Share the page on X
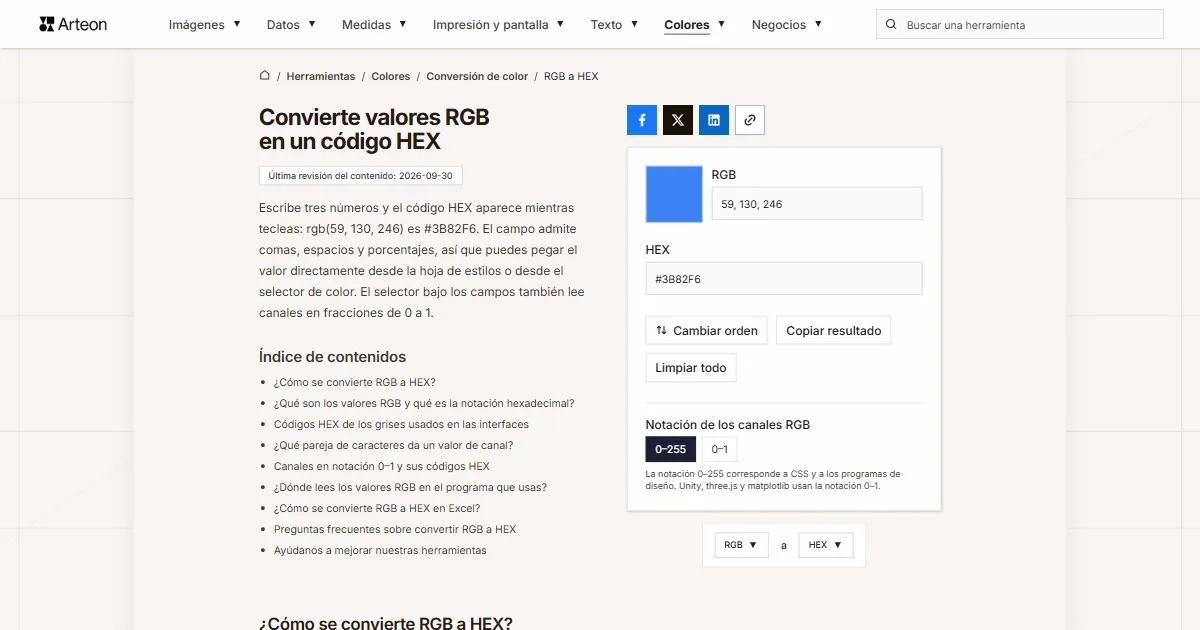The image size is (1200, 630). coord(678,120)
